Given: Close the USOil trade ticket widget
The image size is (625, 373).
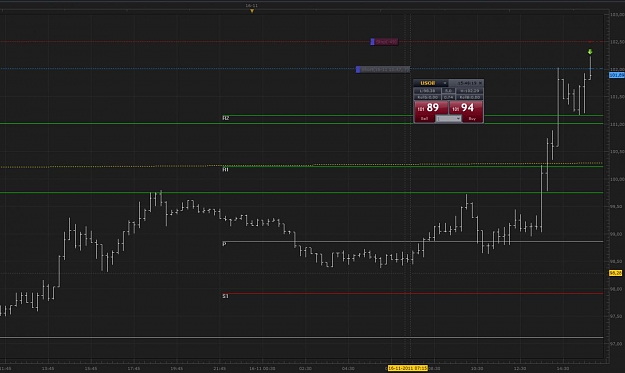Looking at the screenshot, I should click(x=480, y=83).
